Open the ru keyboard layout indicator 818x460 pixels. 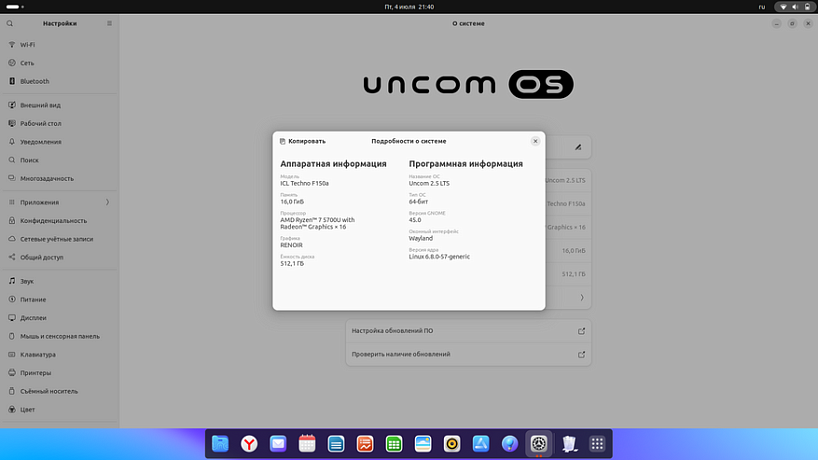tap(761, 6)
